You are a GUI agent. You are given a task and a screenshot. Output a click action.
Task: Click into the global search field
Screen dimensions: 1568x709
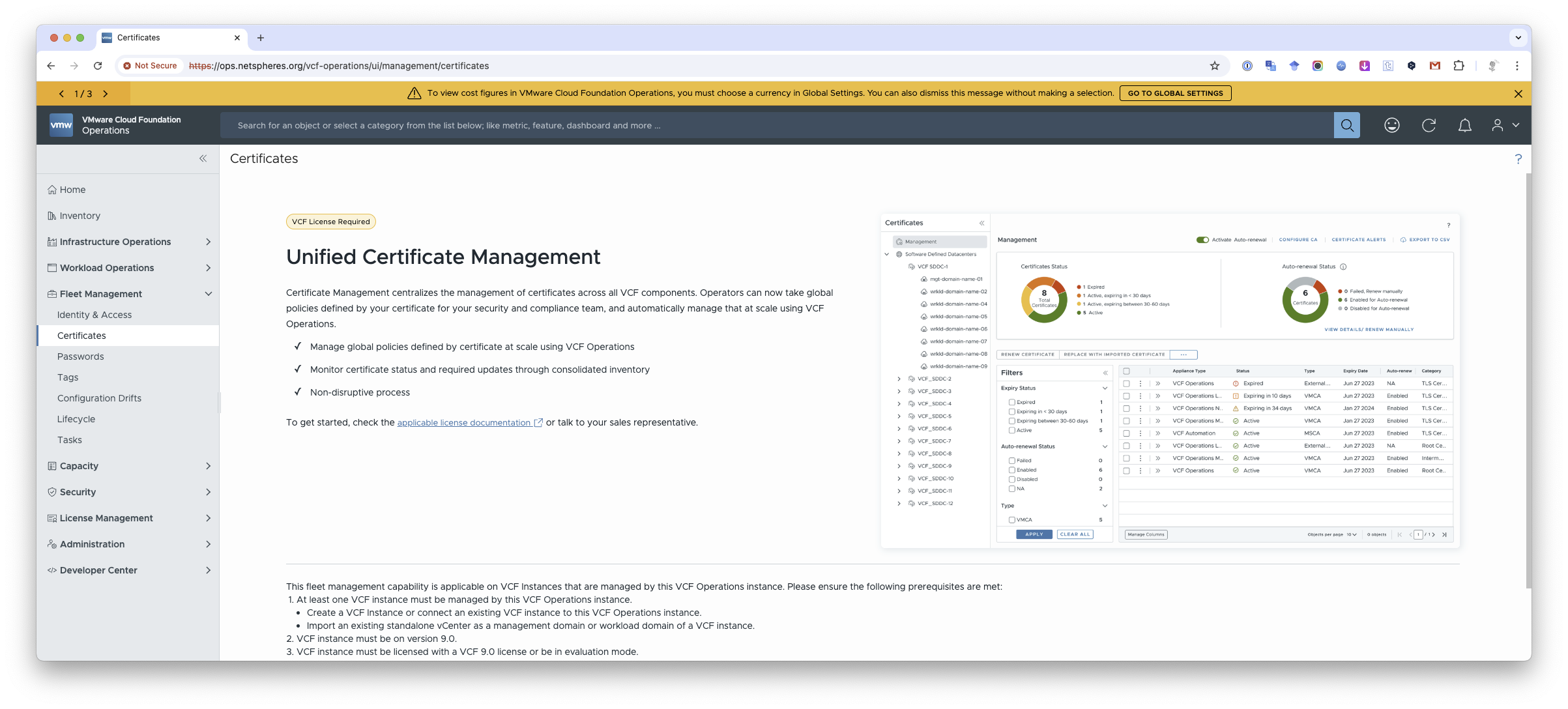tap(776, 125)
